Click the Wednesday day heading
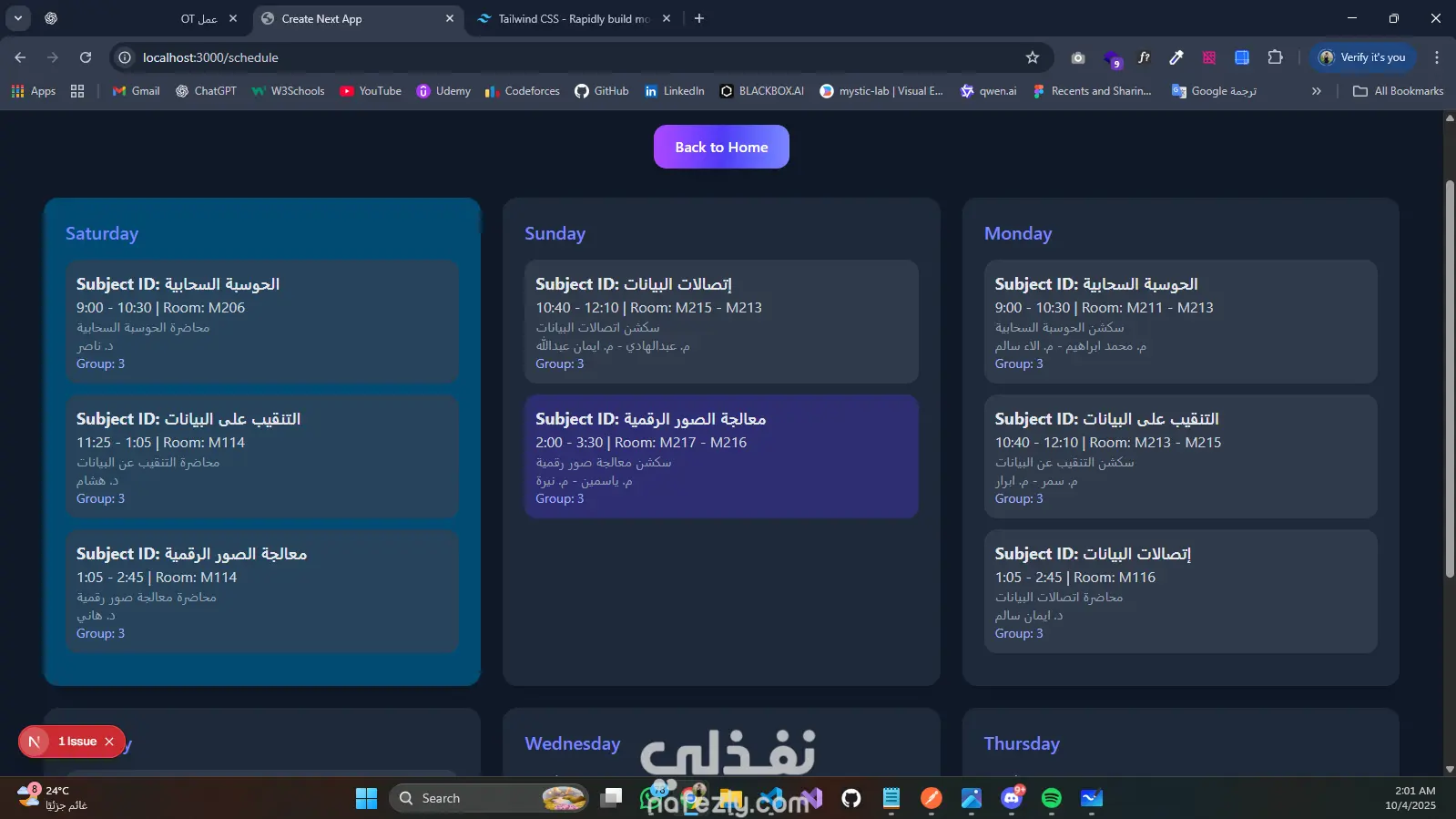 pos(573,743)
